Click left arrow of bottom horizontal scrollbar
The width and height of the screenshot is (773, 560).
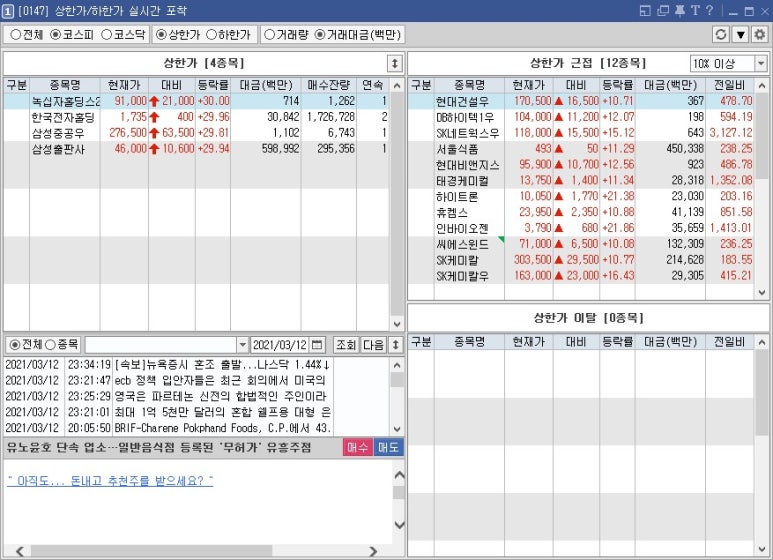[20, 551]
